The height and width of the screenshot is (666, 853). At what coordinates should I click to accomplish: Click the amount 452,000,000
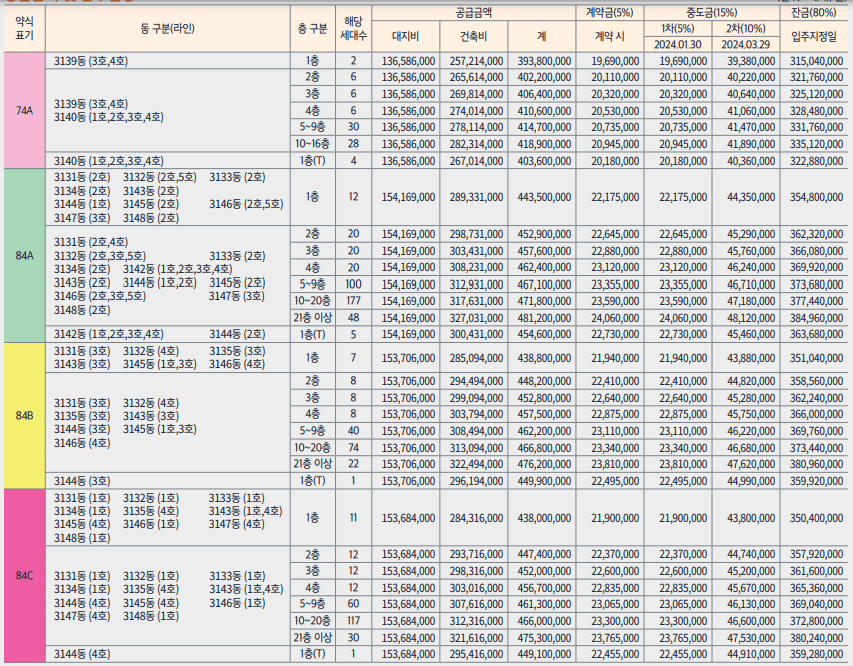coord(544,571)
